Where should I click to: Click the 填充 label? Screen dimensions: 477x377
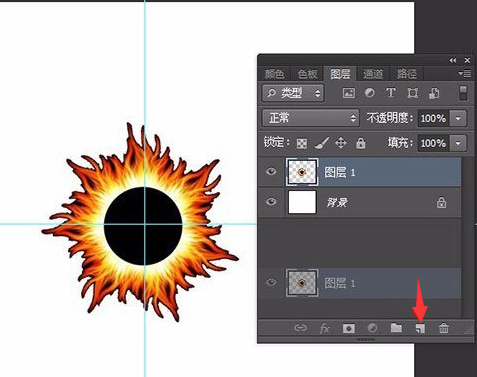pos(400,143)
